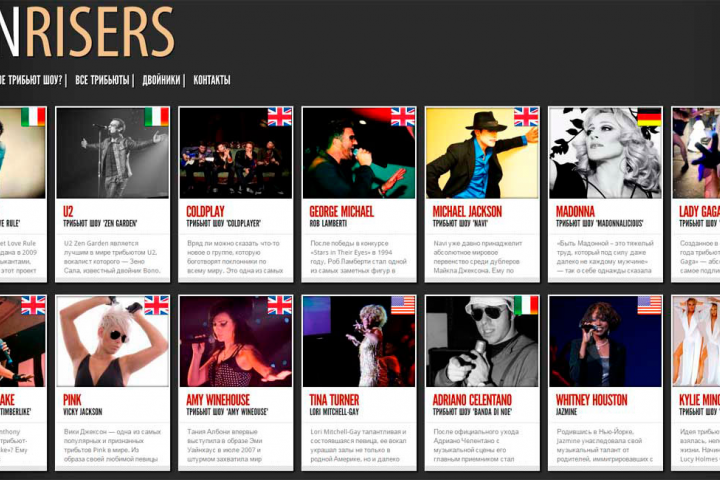Open the 'Двойники' menu item
720x480 pixels.
coord(161,80)
